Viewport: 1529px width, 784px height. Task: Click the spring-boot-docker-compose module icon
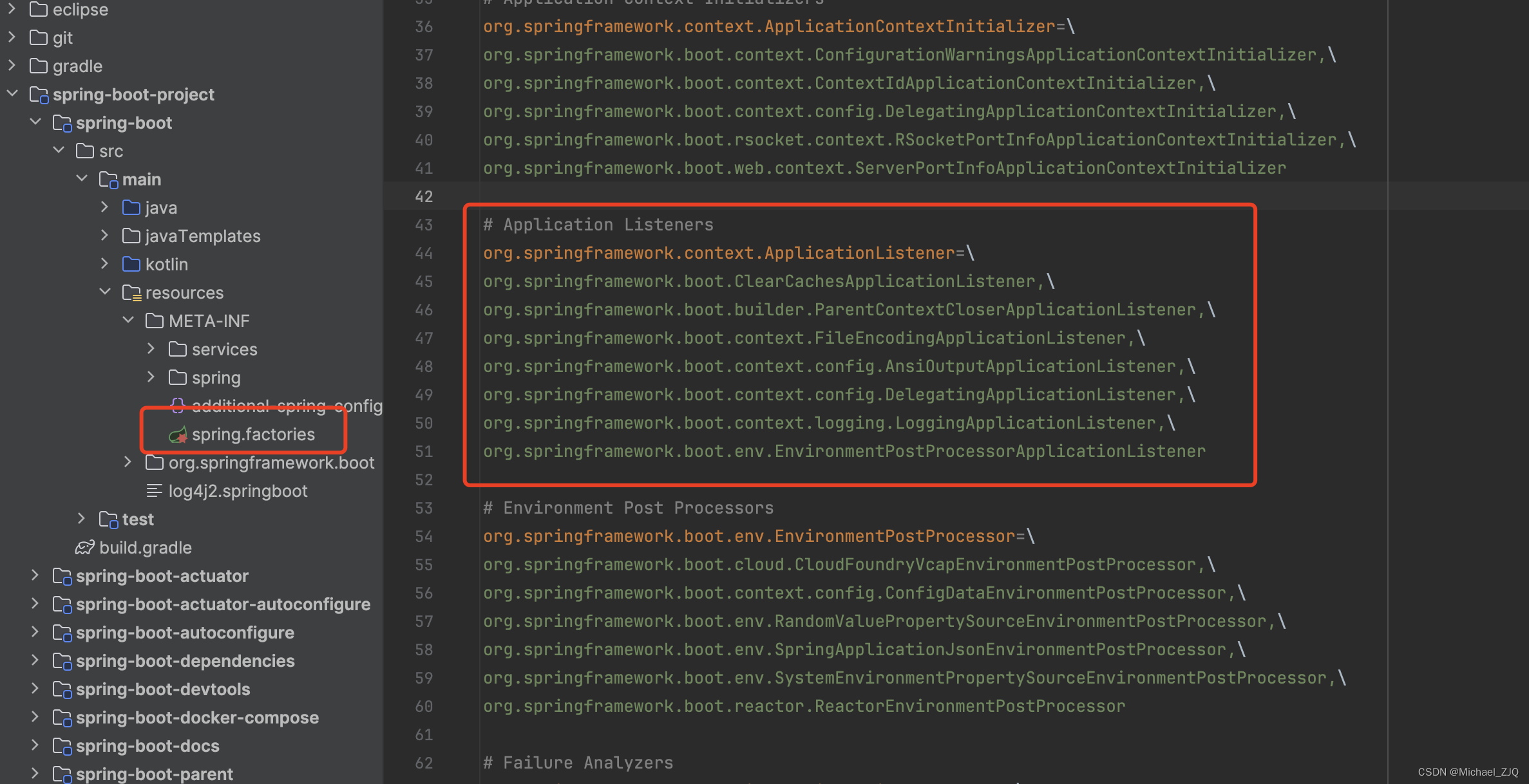[x=62, y=718]
